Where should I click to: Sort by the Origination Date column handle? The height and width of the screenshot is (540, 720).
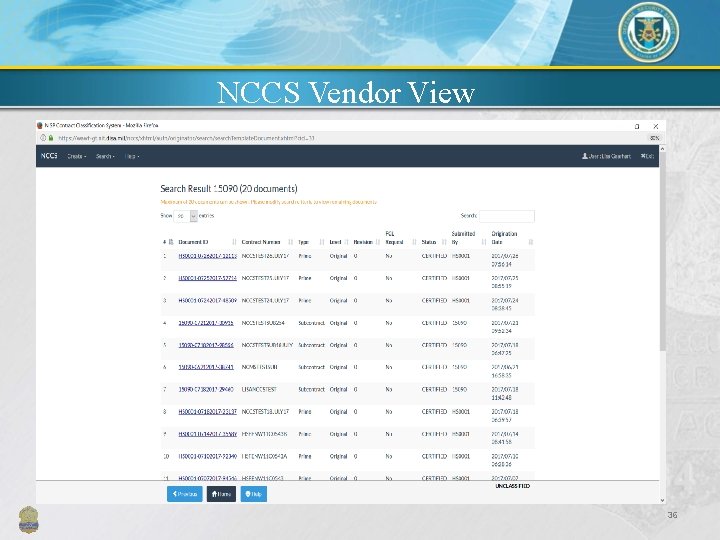point(531,242)
